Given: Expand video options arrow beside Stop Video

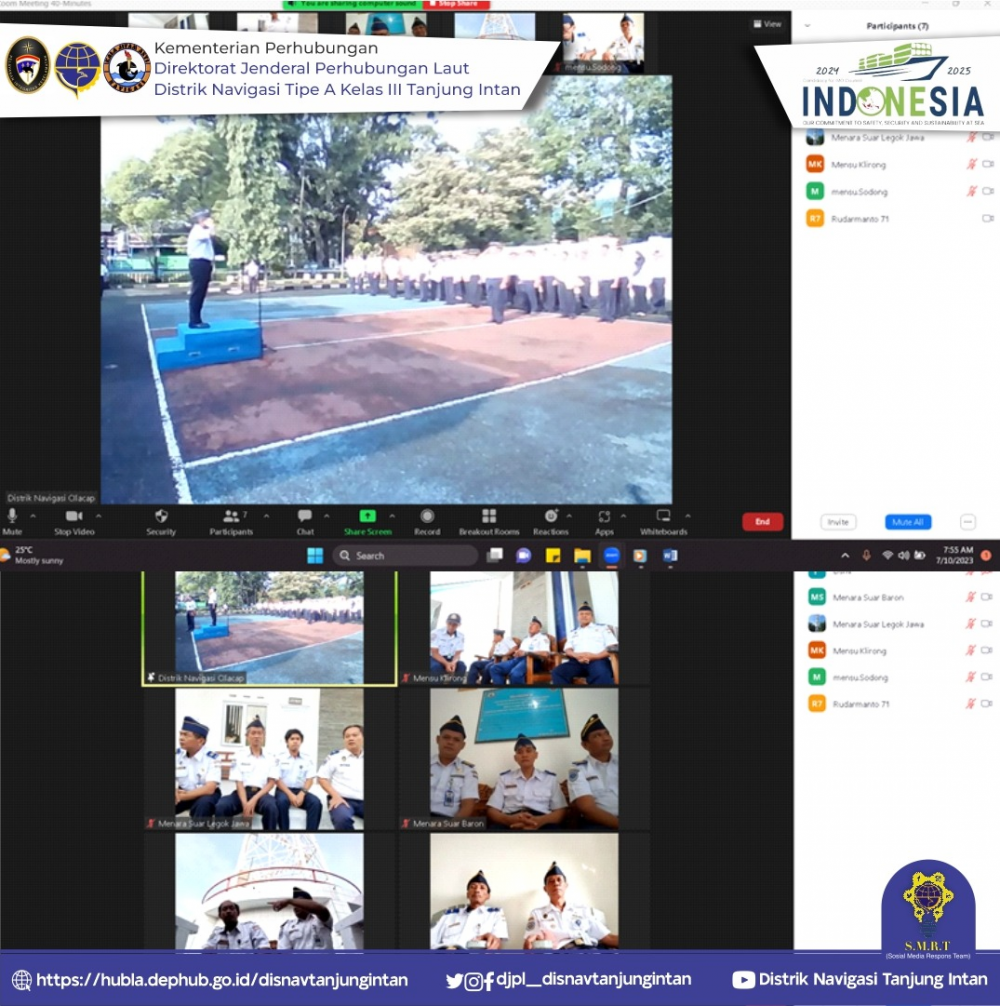Looking at the screenshot, I should click(x=98, y=515).
